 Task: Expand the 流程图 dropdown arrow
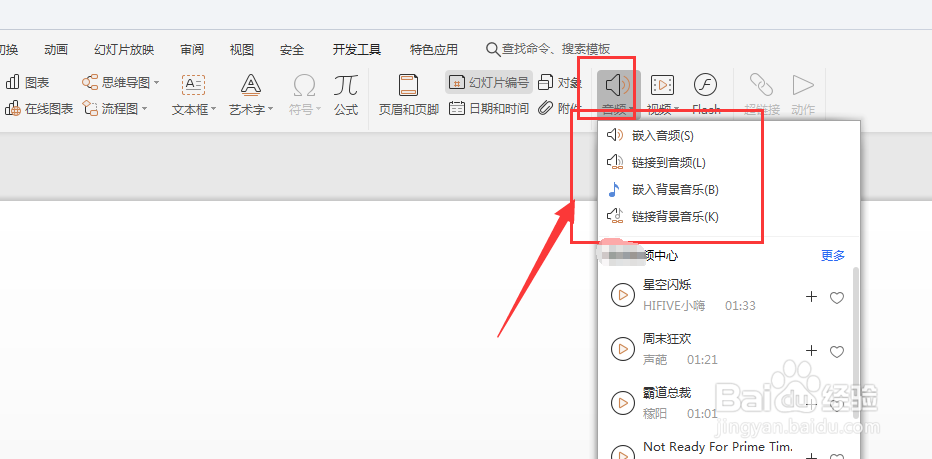(144, 109)
